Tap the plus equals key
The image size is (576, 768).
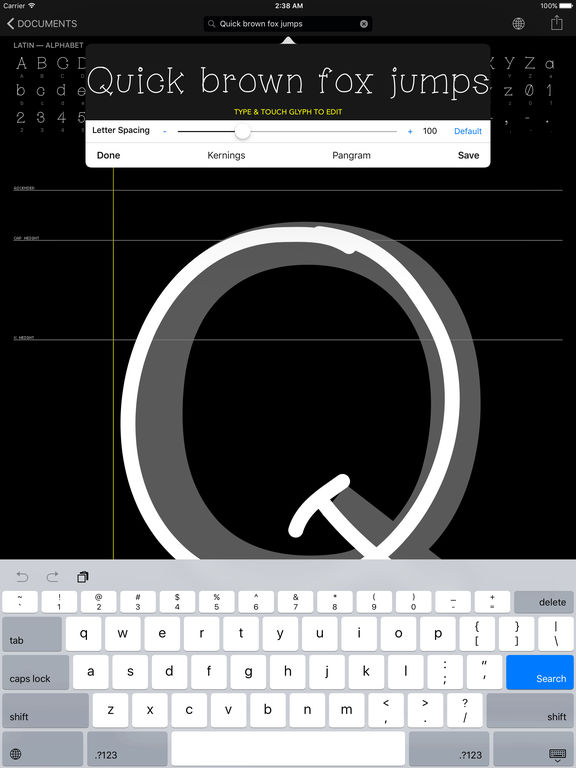[492, 602]
